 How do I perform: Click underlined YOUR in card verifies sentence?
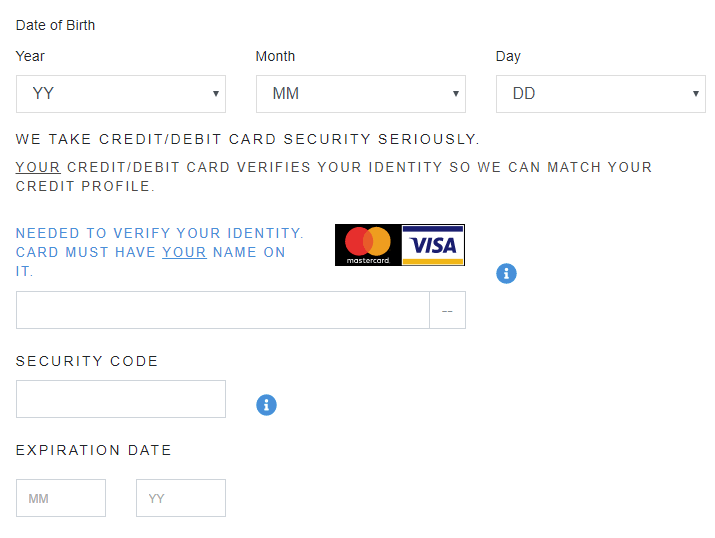(38, 167)
